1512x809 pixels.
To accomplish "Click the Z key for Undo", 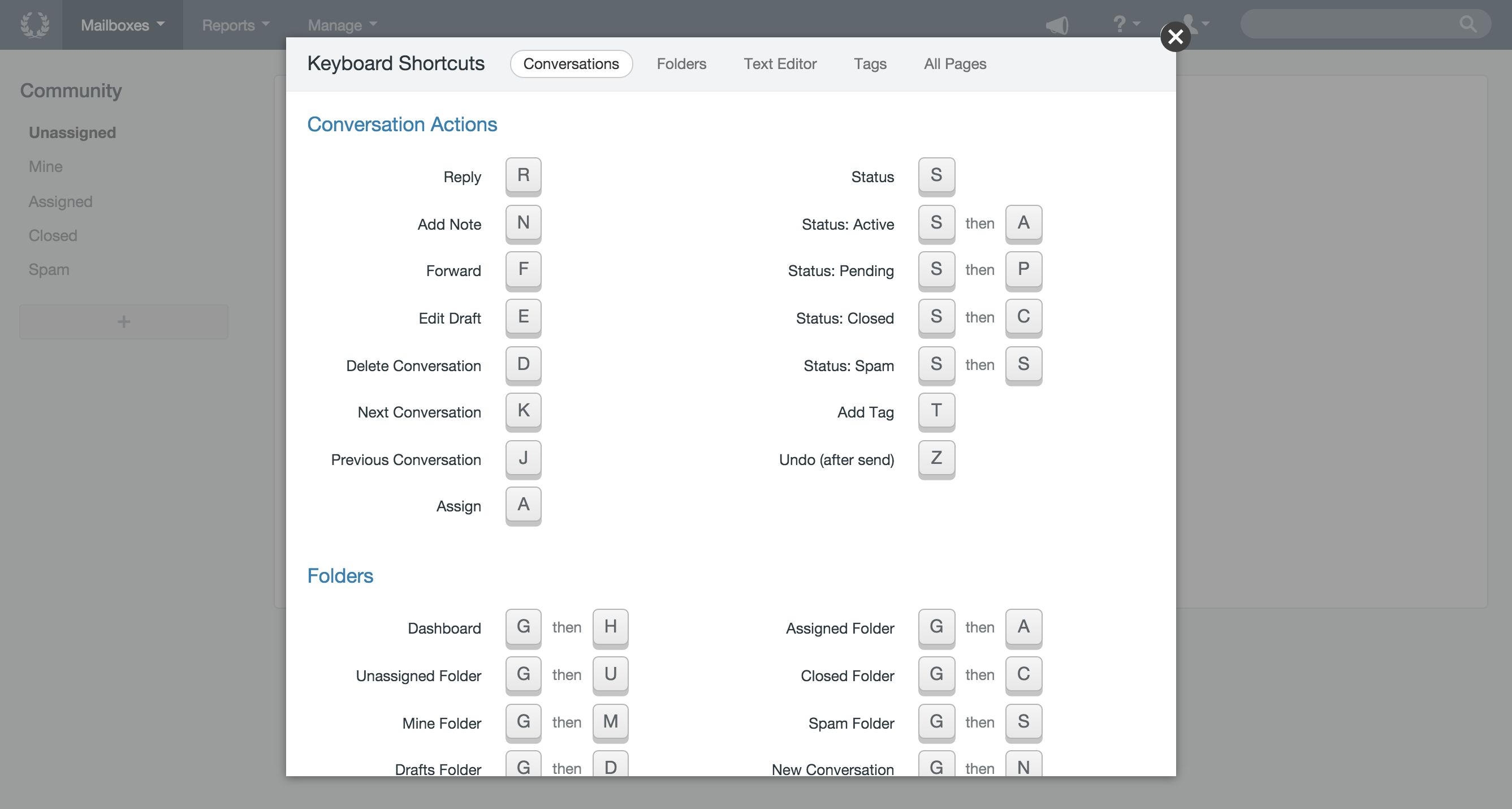I will [x=936, y=458].
